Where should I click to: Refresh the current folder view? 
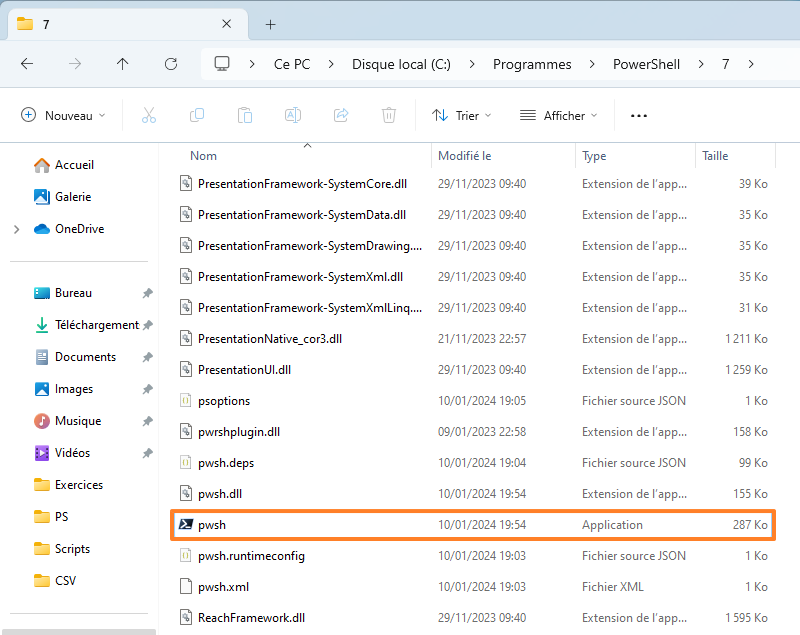[171, 64]
